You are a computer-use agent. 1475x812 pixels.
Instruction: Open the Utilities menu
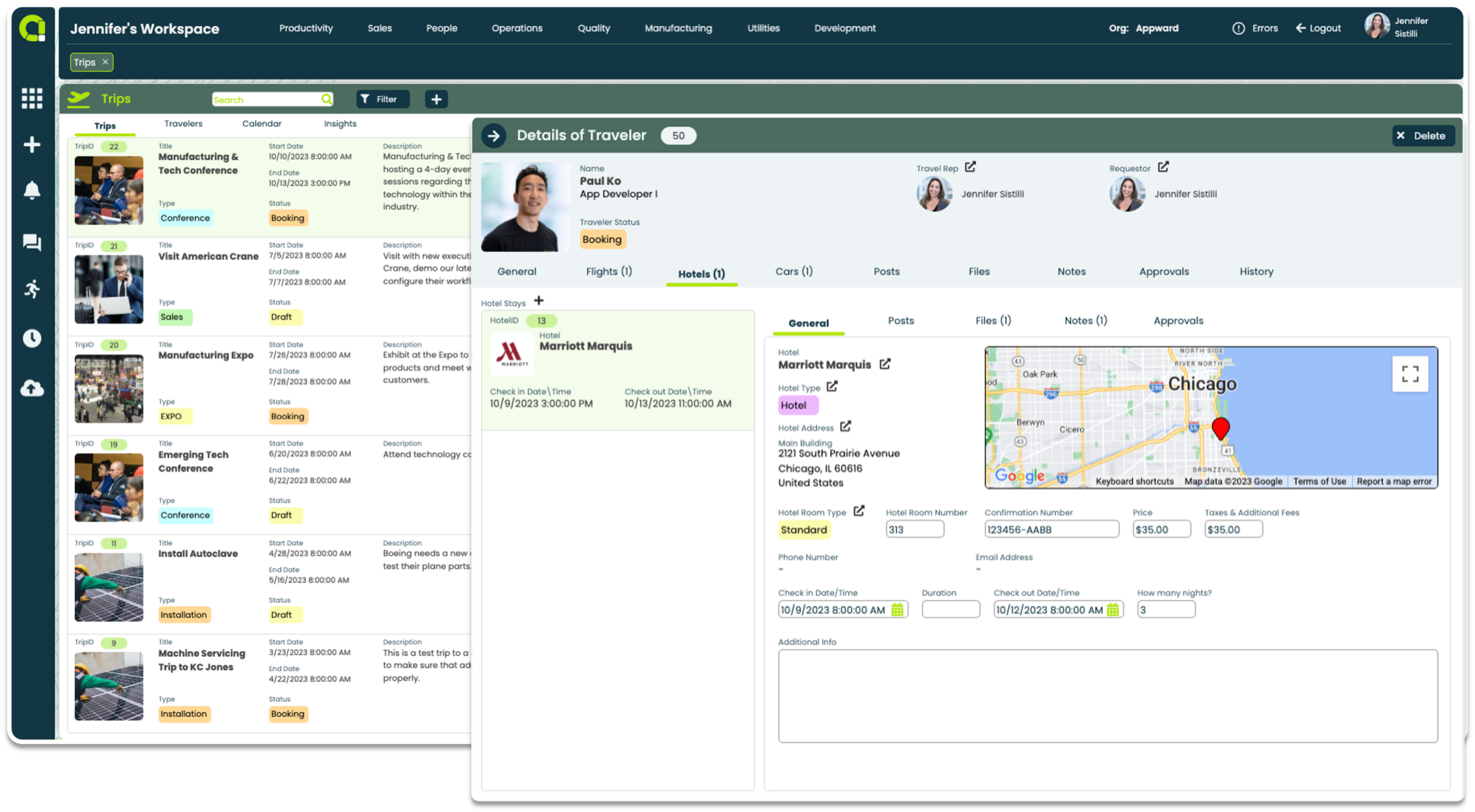click(763, 28)
